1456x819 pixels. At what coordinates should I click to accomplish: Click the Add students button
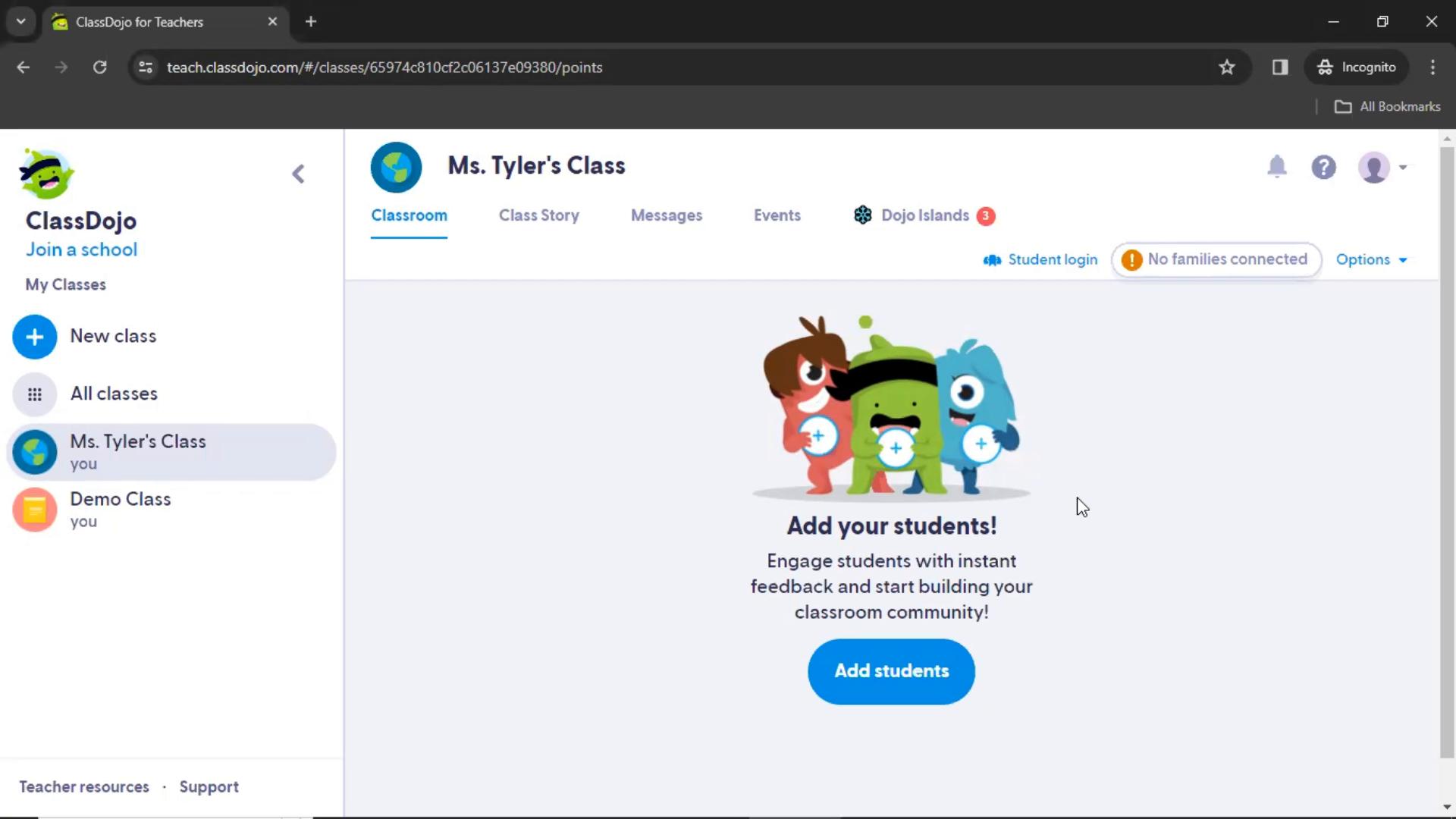point(891,670)
